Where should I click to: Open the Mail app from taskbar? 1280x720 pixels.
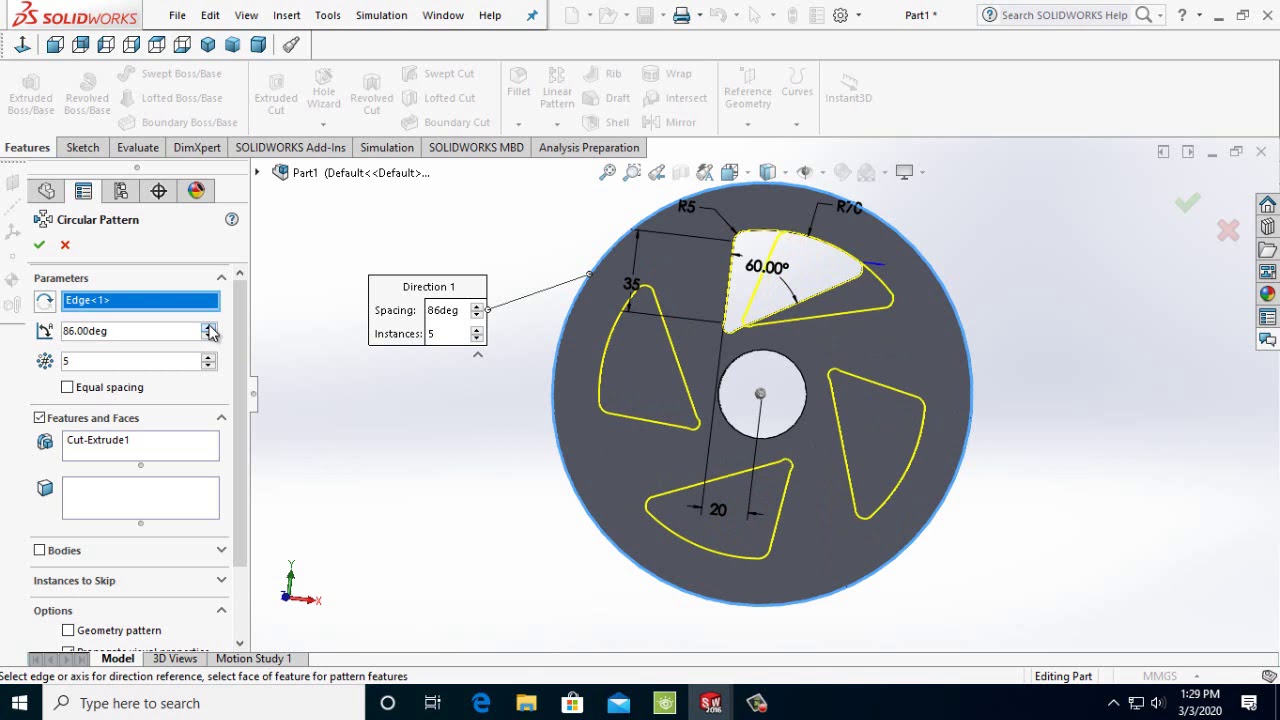[x=619, y=703]
